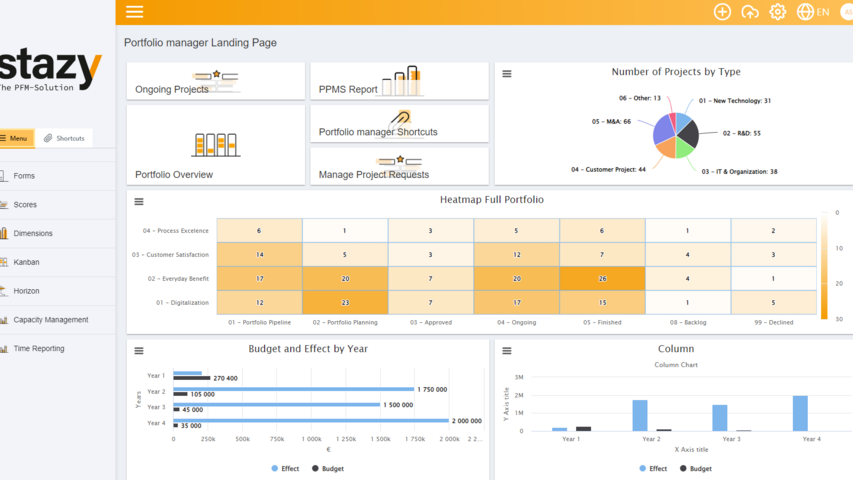Click the cloud upload icon
The height and width of the screenshot is (480, 853).
coord(750,12)
